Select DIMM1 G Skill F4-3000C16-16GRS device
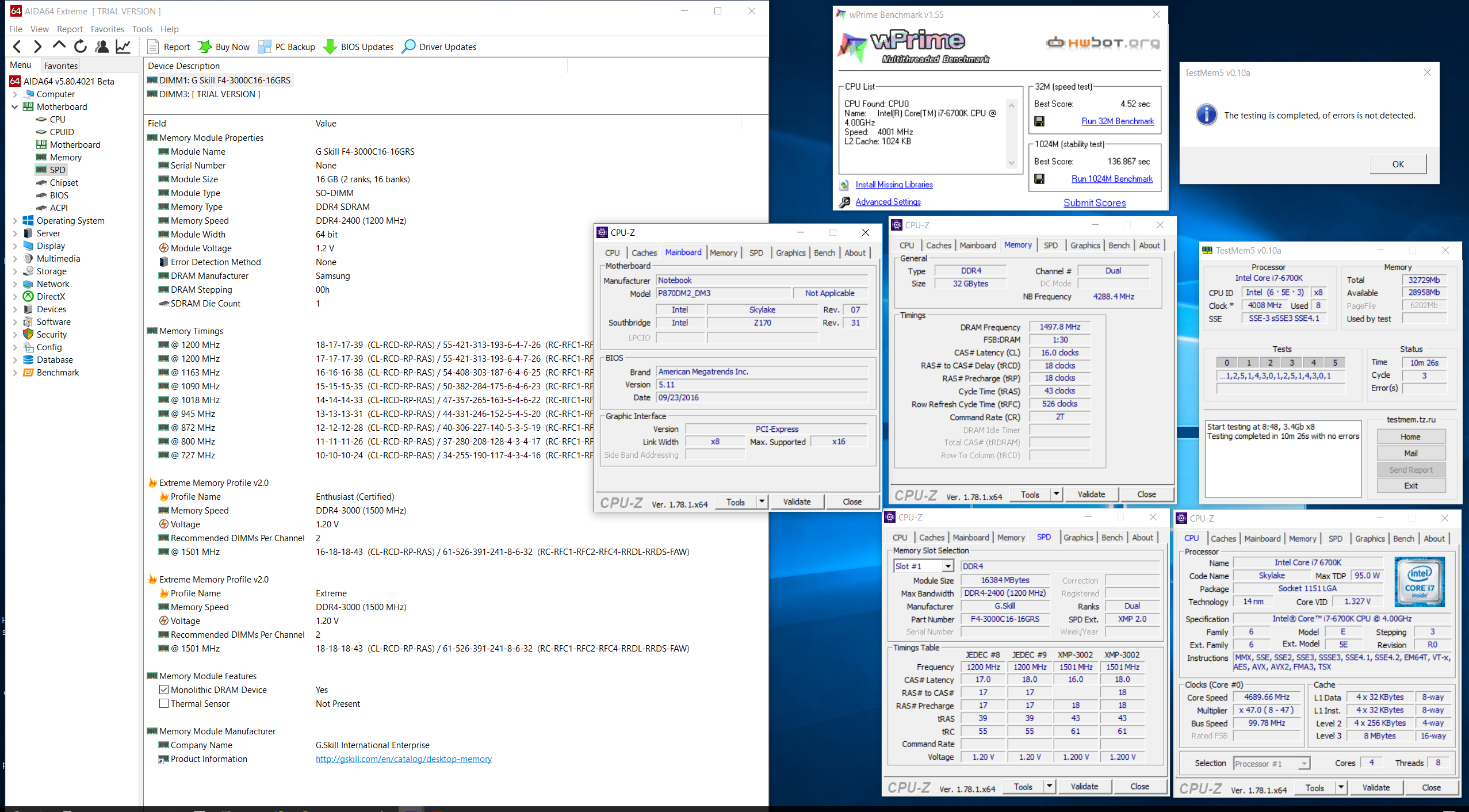Screen dimensions: 1469x812 tap(219, 81)
